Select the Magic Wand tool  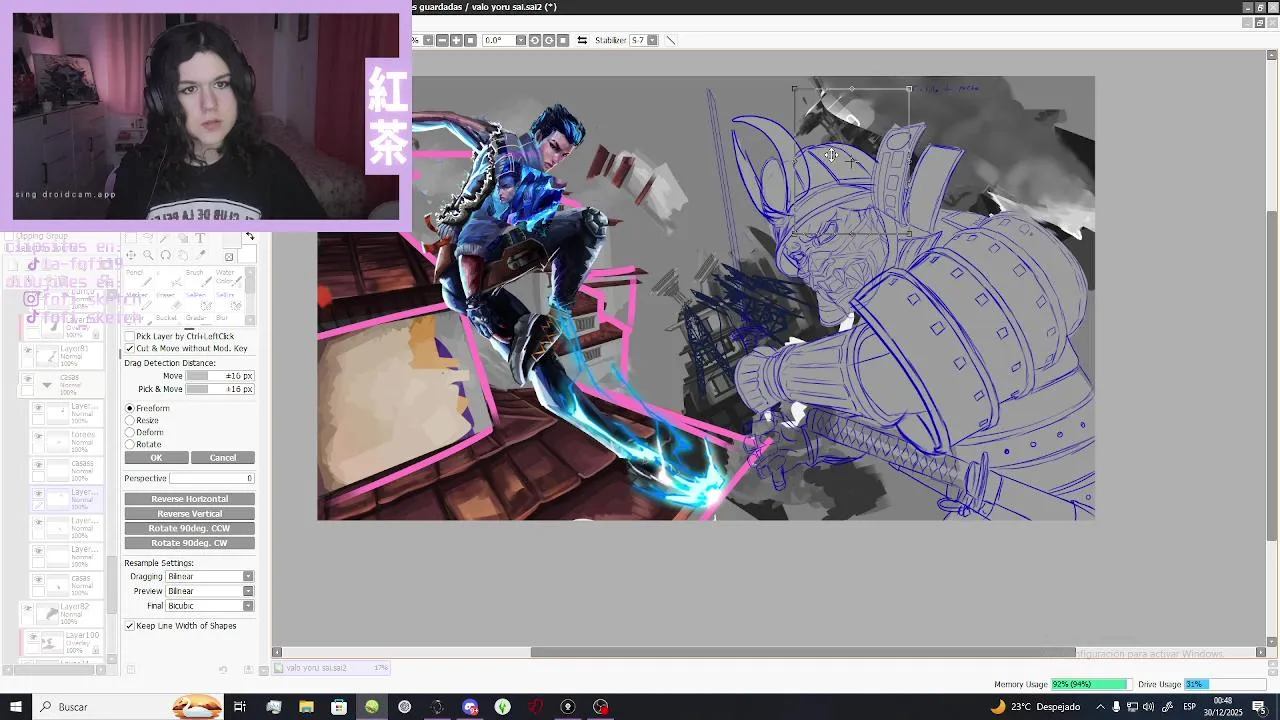pos(164,238)
